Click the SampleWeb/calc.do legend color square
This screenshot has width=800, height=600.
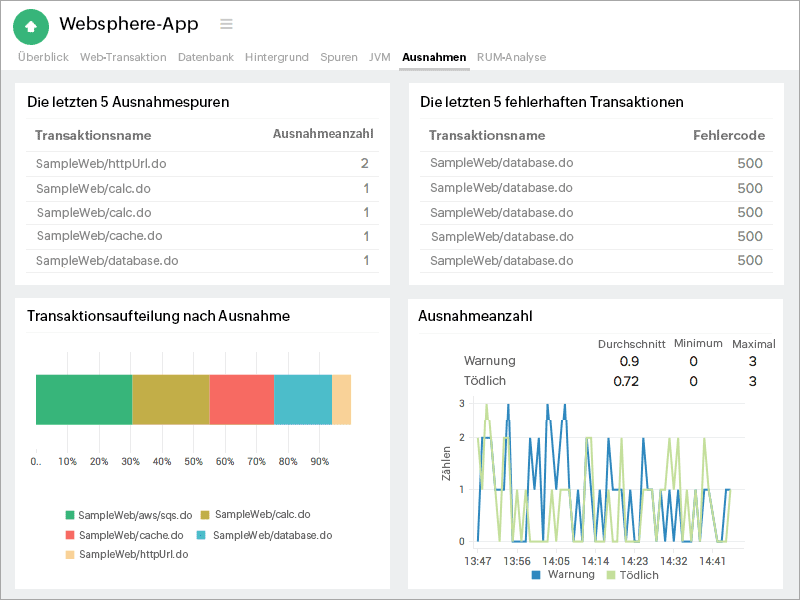pos(205,515)
